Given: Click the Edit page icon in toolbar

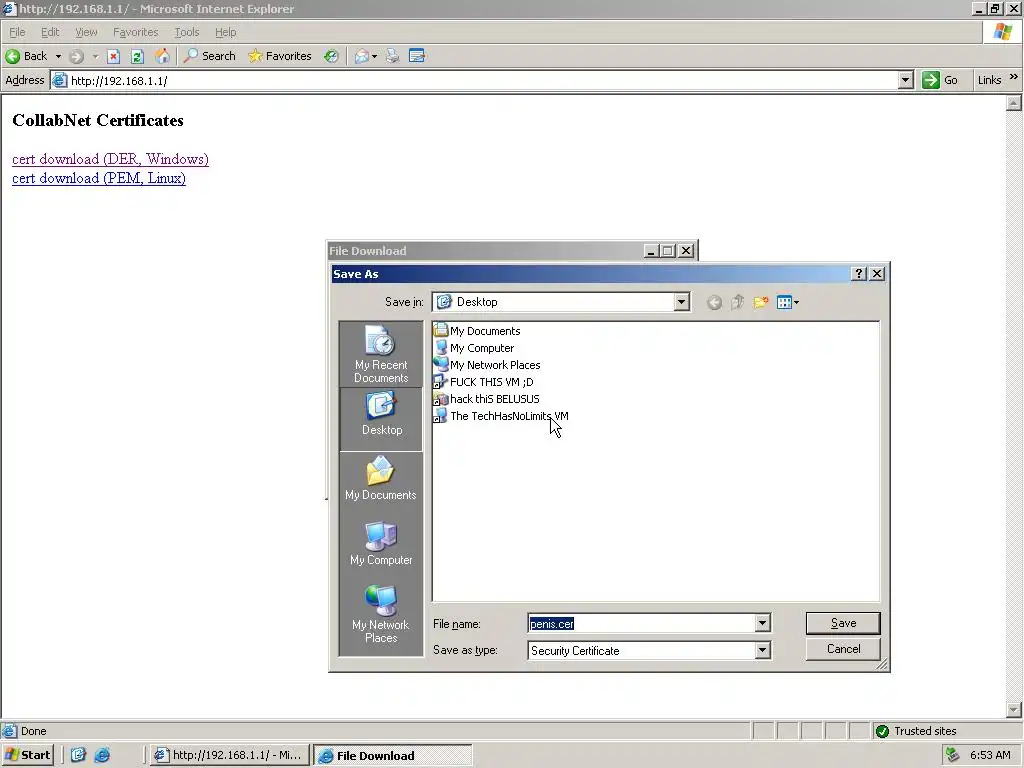Looking at the screenshot, I should [417, 56].
